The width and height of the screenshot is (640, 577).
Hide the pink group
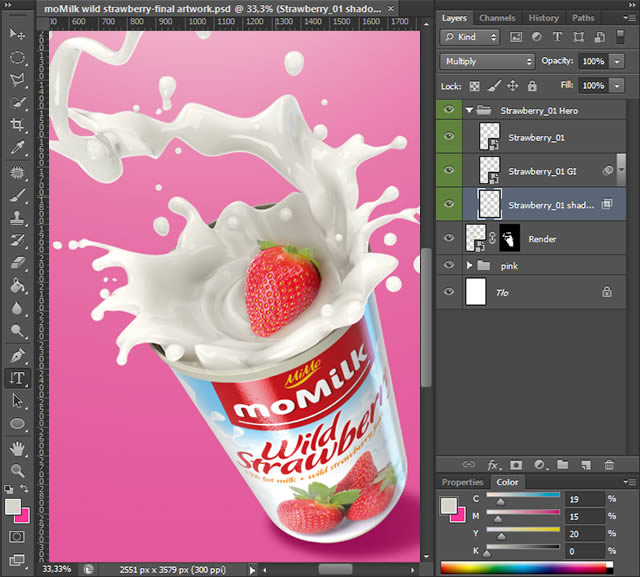click(x=449, y=265)
